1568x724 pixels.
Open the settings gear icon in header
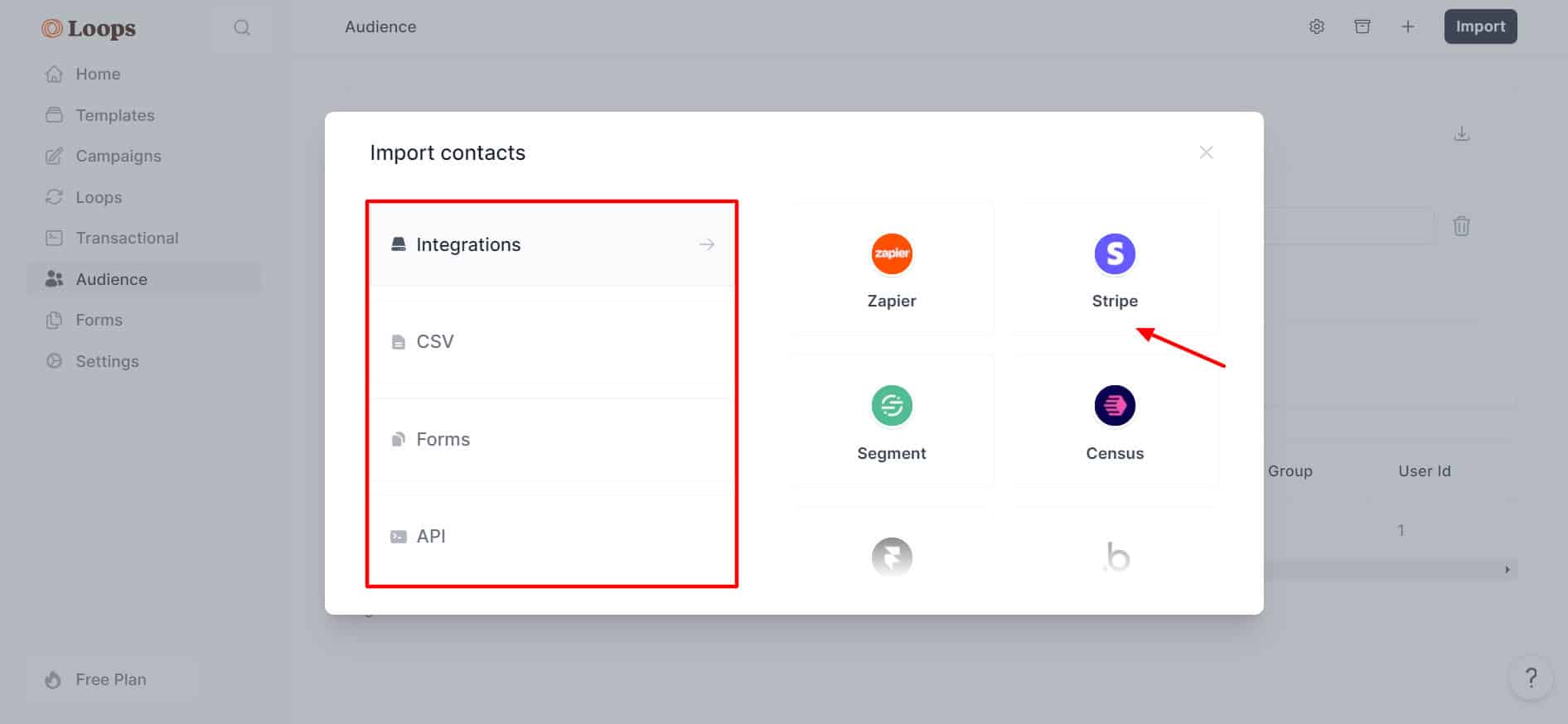[1316, 27]
